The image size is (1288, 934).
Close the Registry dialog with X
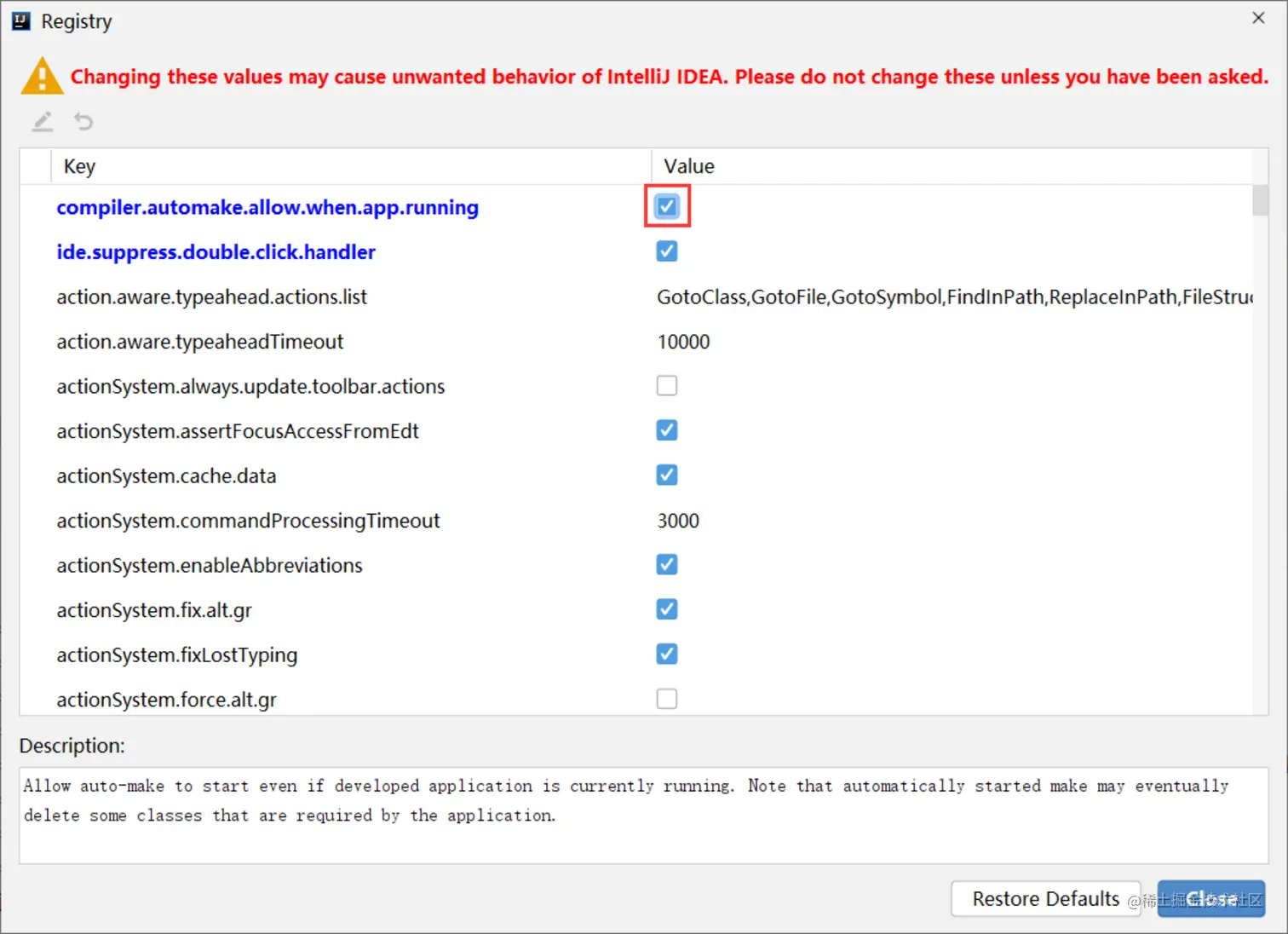click(x=1258, y=18)
